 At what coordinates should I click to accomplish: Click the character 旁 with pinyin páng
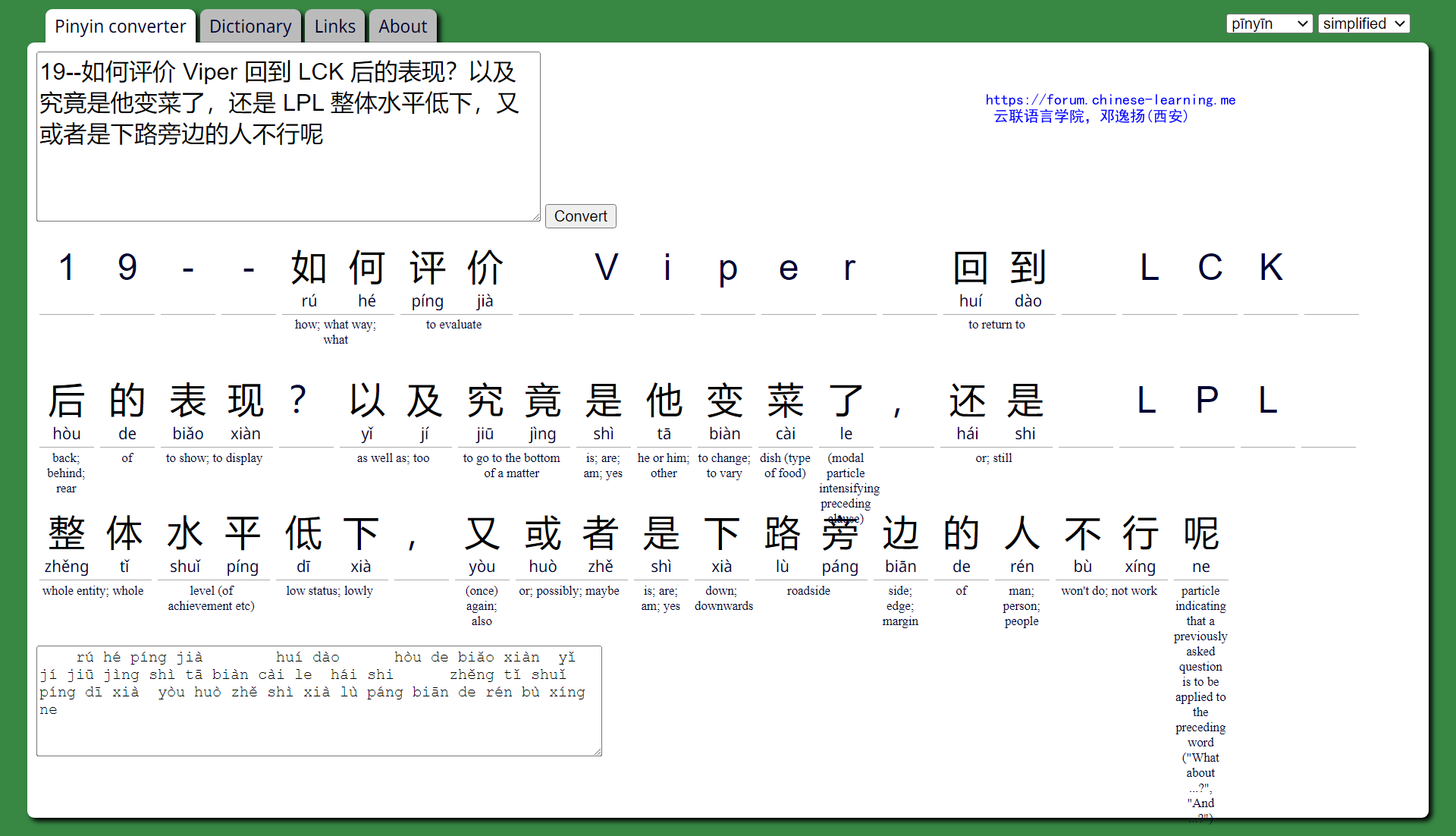(840, 533)
